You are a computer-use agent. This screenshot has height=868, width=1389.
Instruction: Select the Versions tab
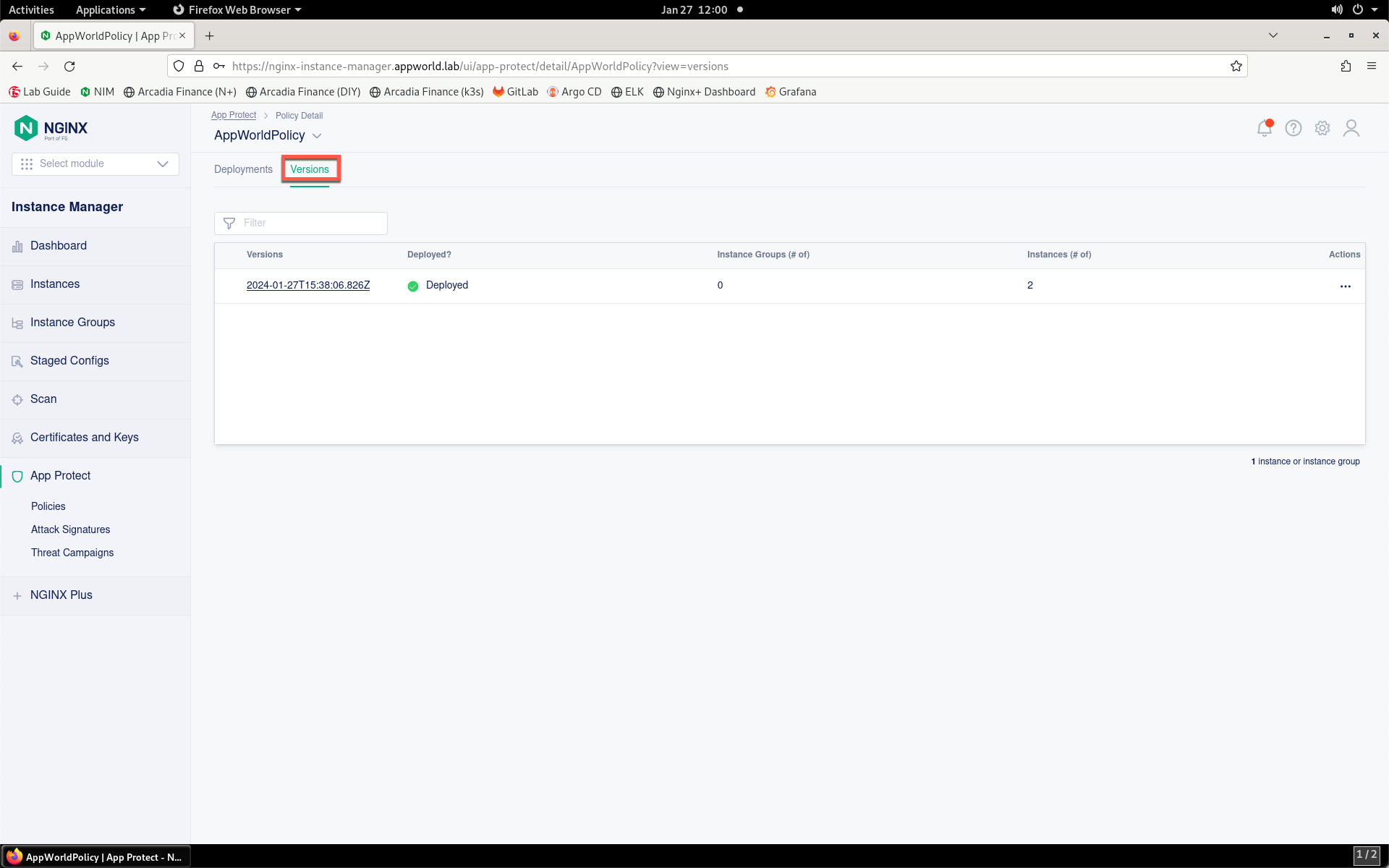(310, 169)
